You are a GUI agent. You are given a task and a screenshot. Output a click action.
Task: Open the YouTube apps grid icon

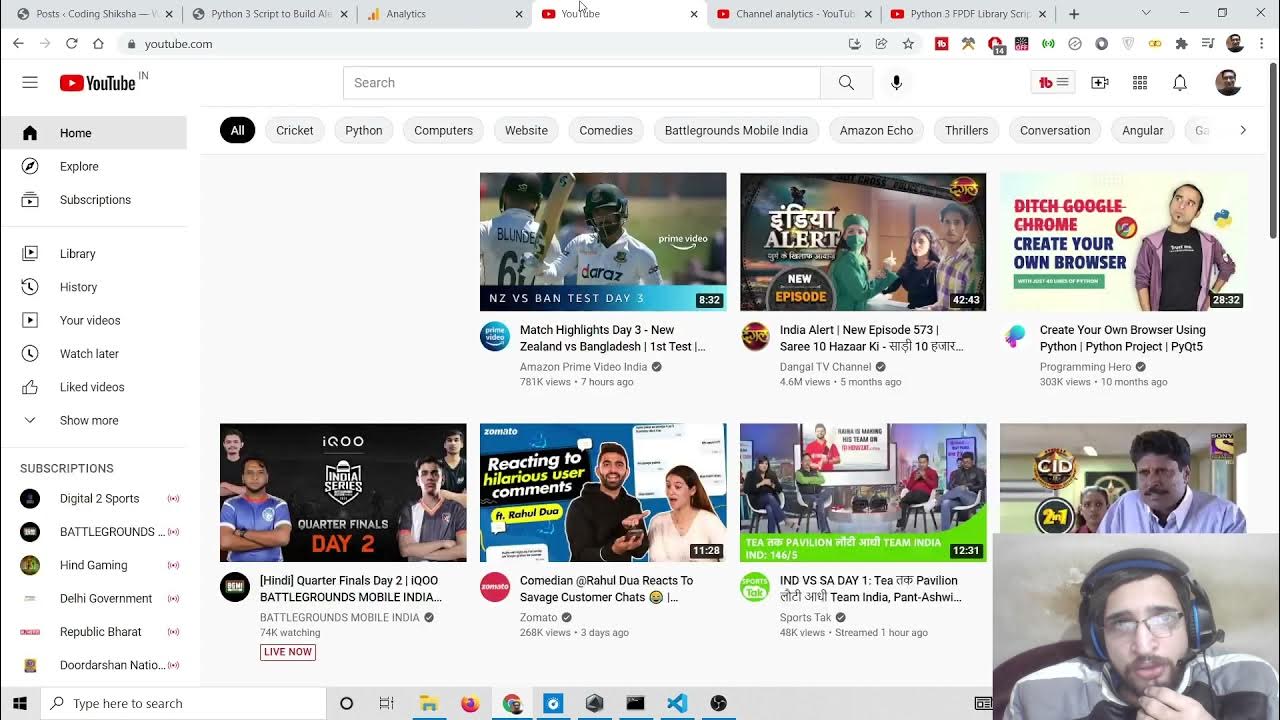[1140, 83]
